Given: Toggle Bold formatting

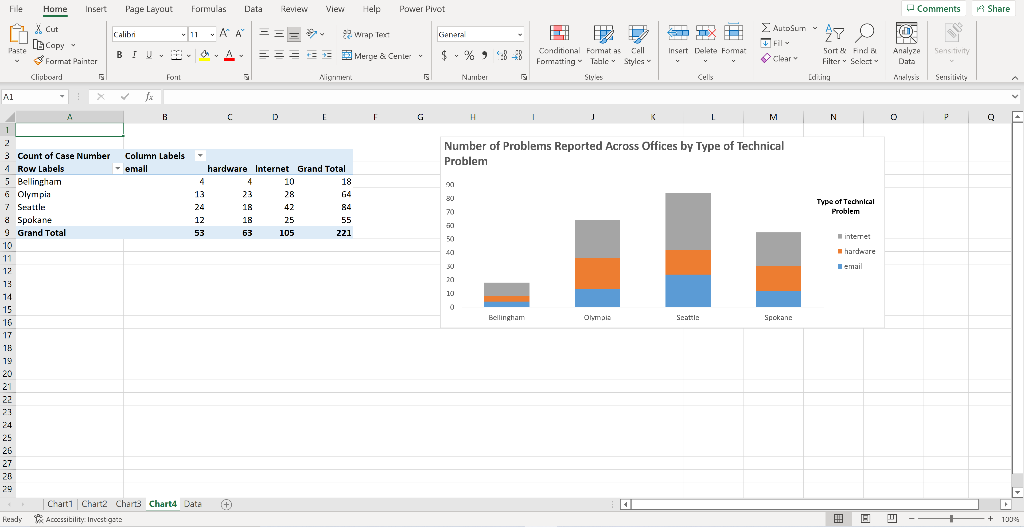Looking at the screenshot, I should tap(119, 56).
